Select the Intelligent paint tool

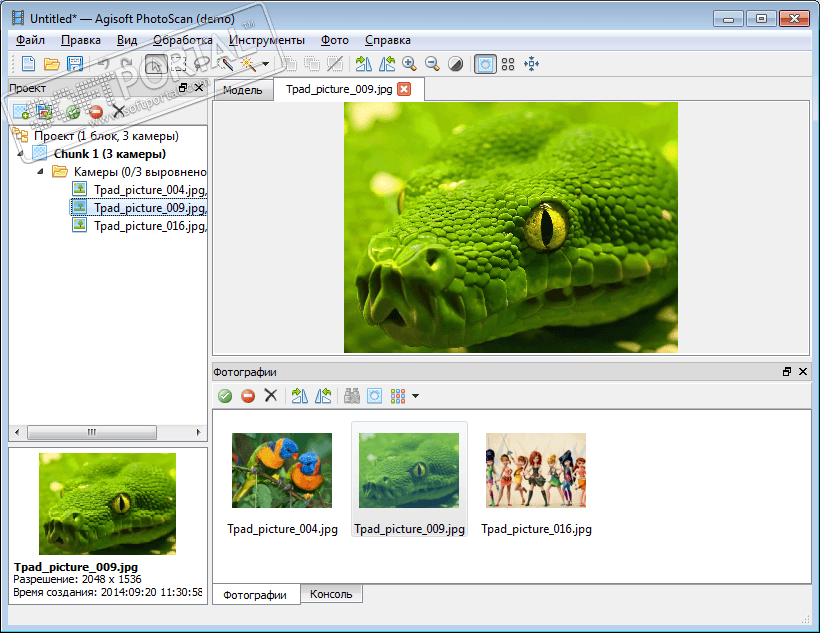[x=225, y=64]
